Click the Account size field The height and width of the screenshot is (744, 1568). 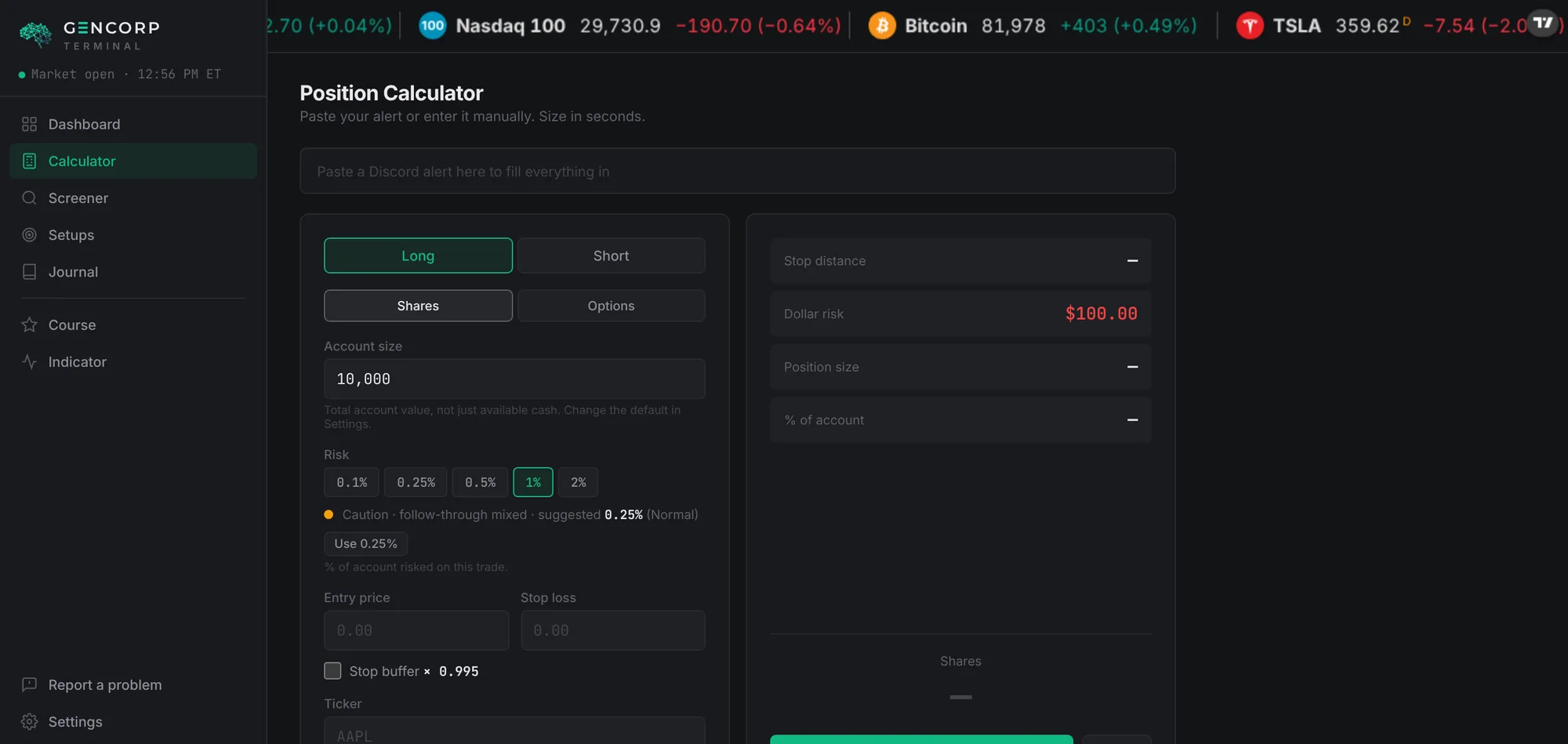tap(514, 379)
